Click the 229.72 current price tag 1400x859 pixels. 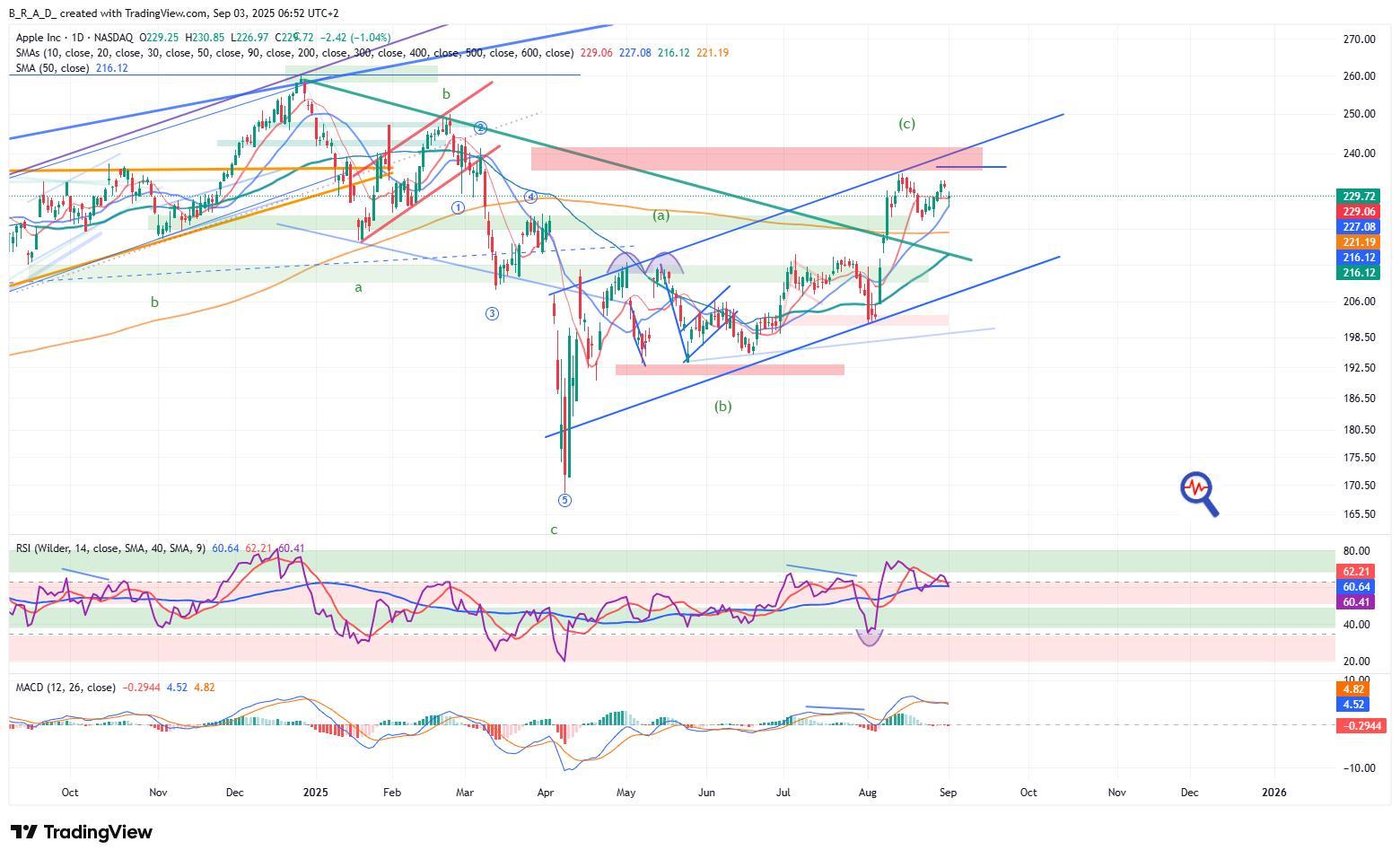pyautogui.click(x=1358, y=196)
